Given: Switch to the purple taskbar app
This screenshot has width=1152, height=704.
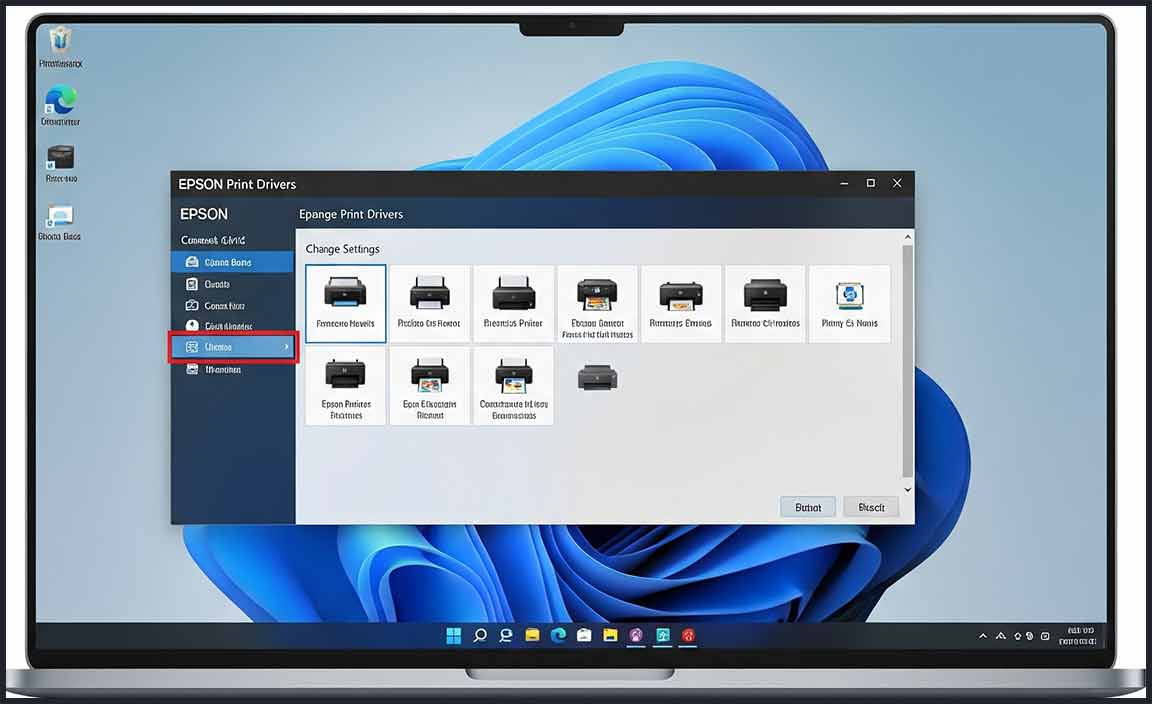Looking at the screenshot, I should pyautogui.click(x=636, y=636).
